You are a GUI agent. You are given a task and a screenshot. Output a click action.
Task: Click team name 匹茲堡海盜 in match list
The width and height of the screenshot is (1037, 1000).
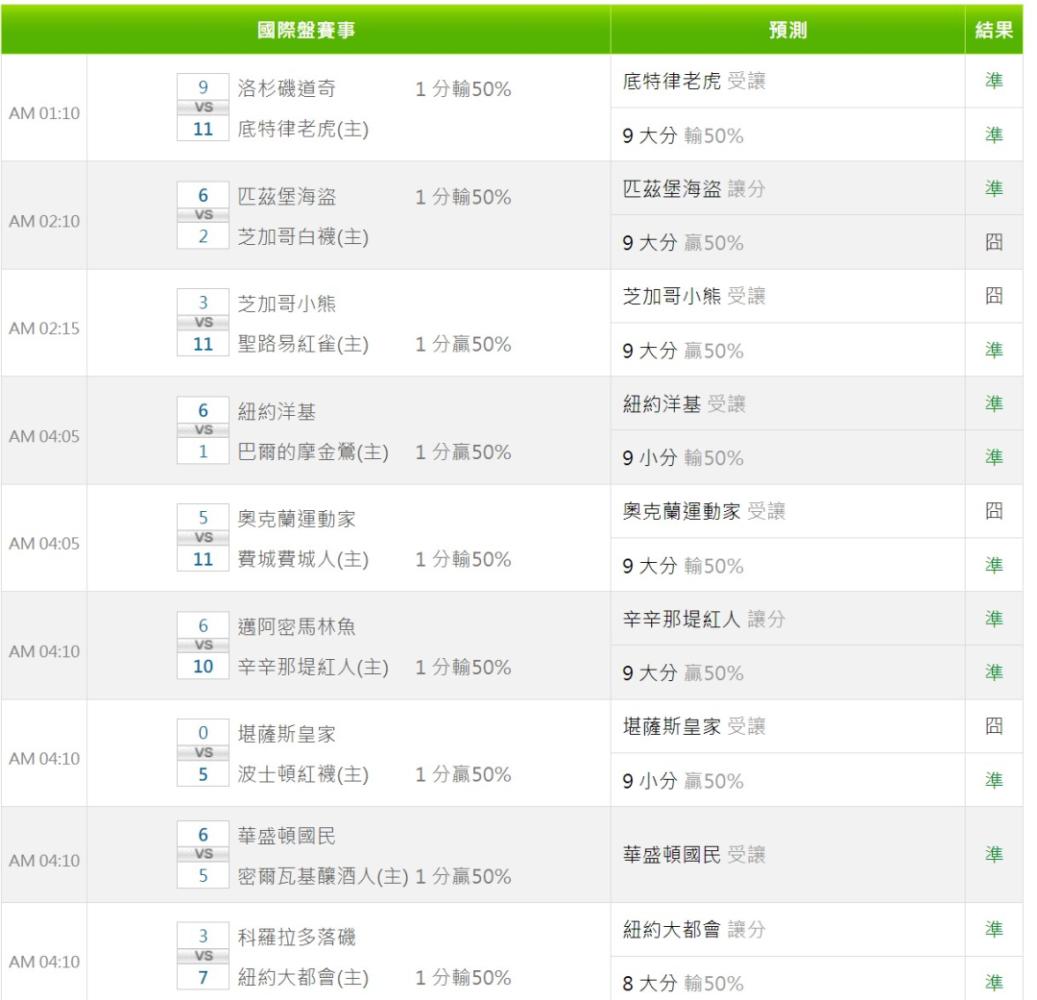click(x=286, y=196)
